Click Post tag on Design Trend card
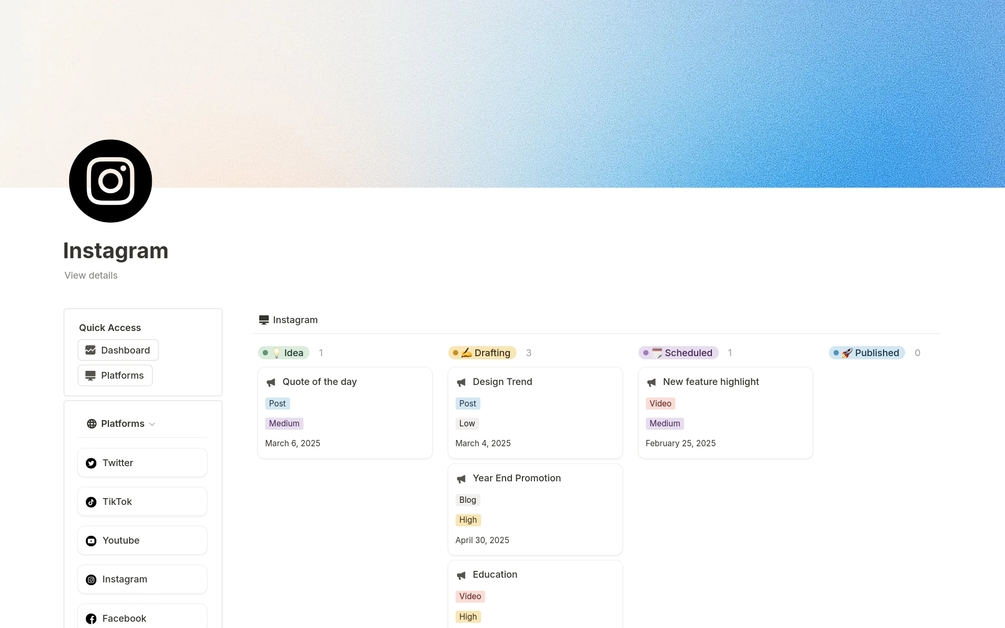Screen dimensions: 1005x628 point(468,404)
